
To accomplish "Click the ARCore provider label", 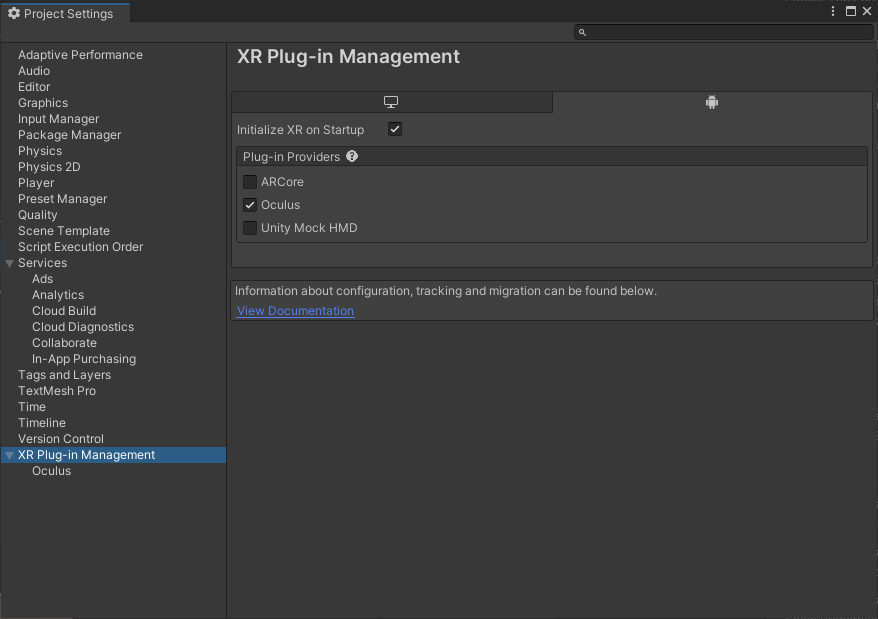I will 282,182.
